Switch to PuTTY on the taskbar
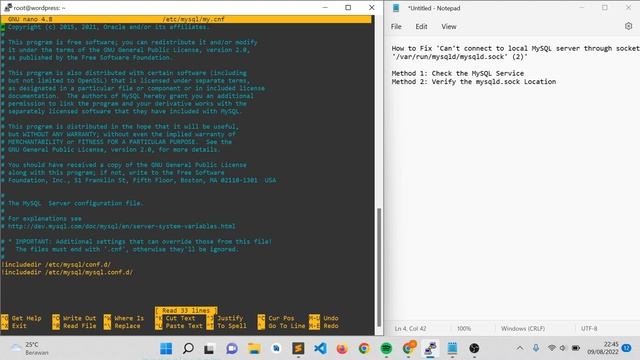The height and width of the screenshot is (360, 640). [430, 348]
